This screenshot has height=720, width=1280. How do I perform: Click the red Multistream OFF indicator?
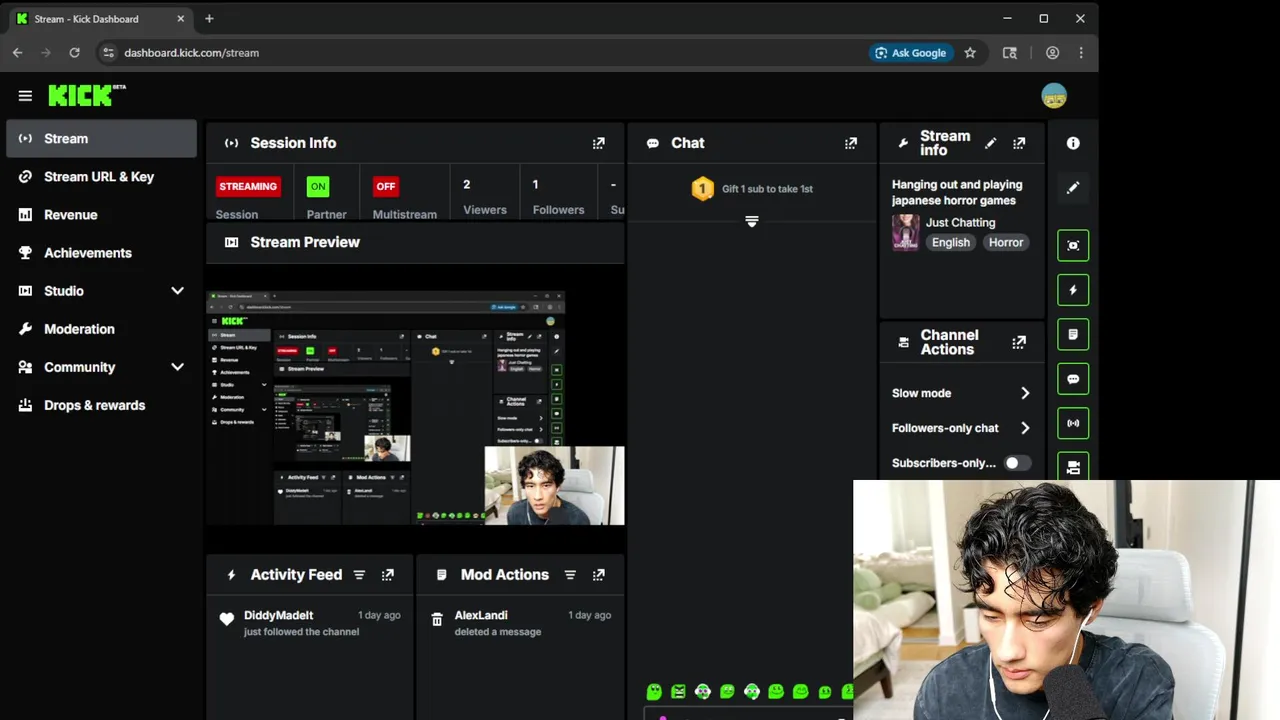click(x=386, y=186)
